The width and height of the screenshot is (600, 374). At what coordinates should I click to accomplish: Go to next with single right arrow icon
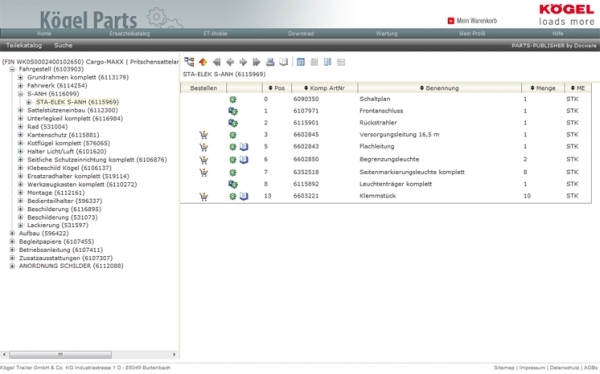(x=243, y=62)
